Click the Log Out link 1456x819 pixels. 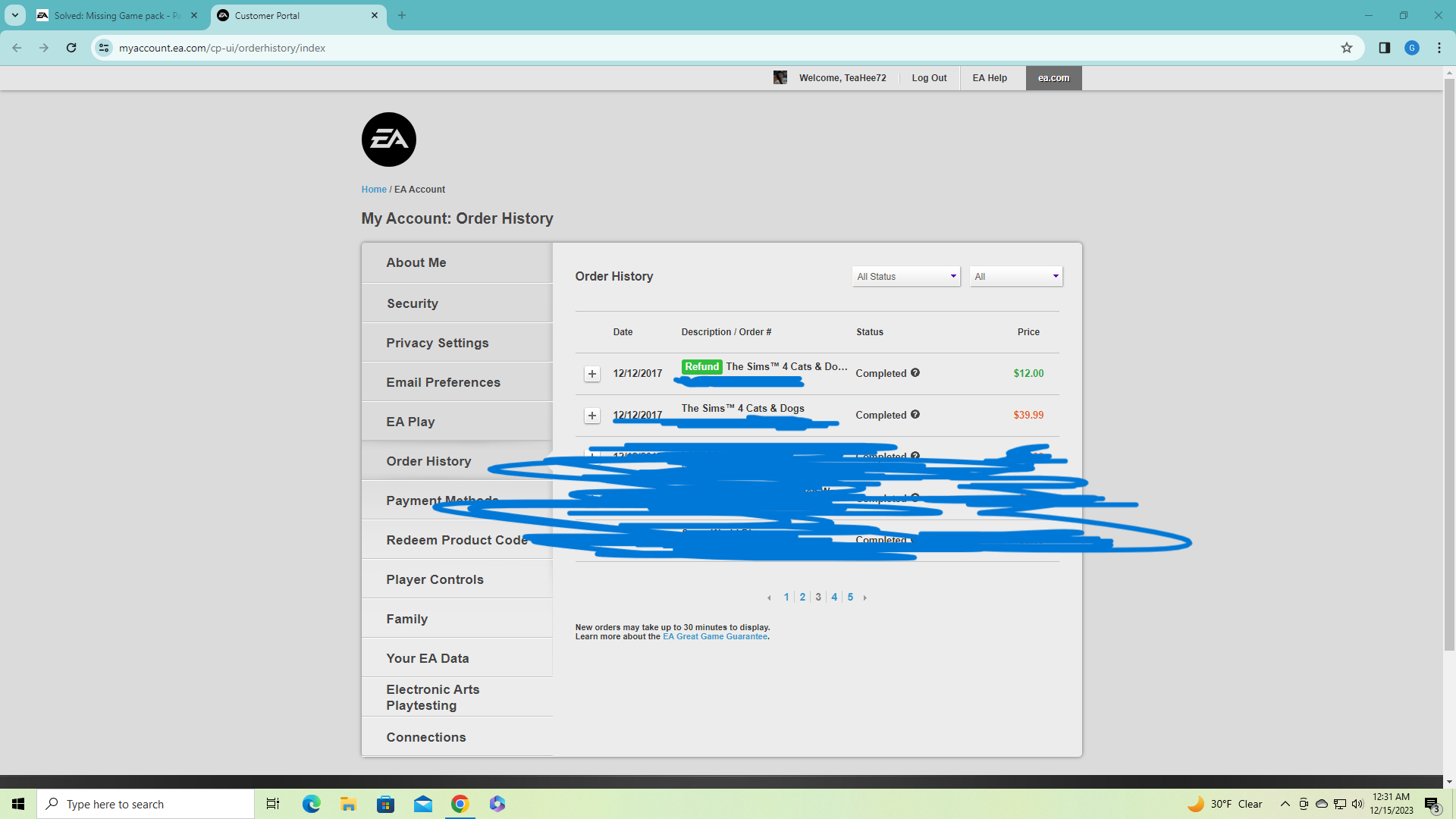click(x=929, y=77)
